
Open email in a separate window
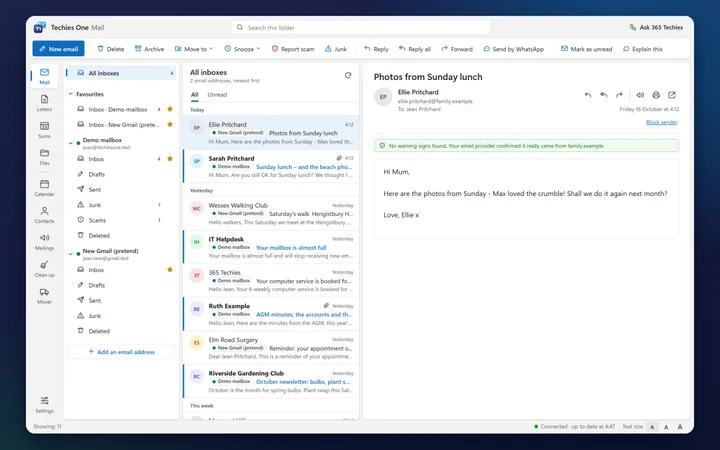coord(672,95)
